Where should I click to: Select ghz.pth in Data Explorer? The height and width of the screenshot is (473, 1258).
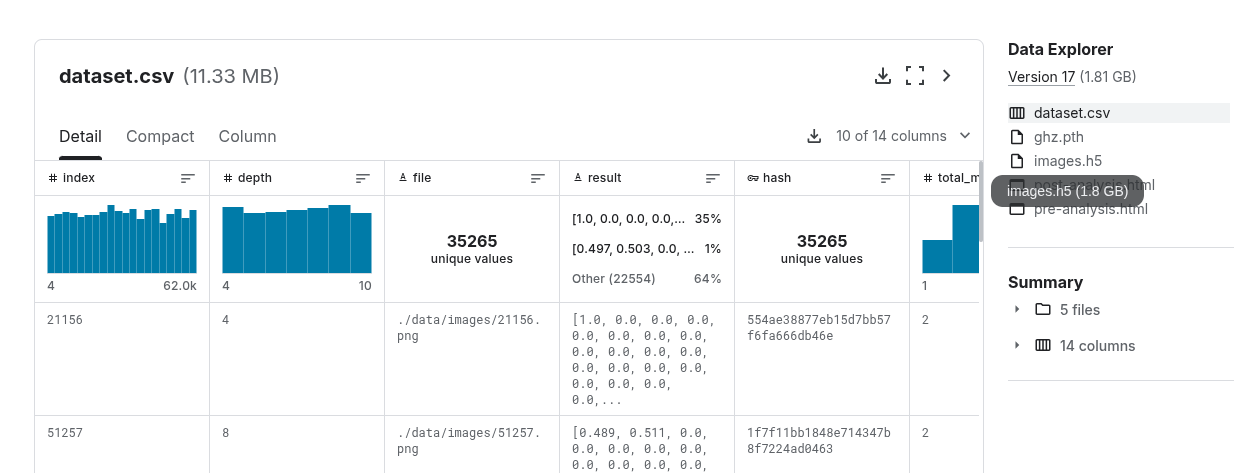click(1059, 137)
